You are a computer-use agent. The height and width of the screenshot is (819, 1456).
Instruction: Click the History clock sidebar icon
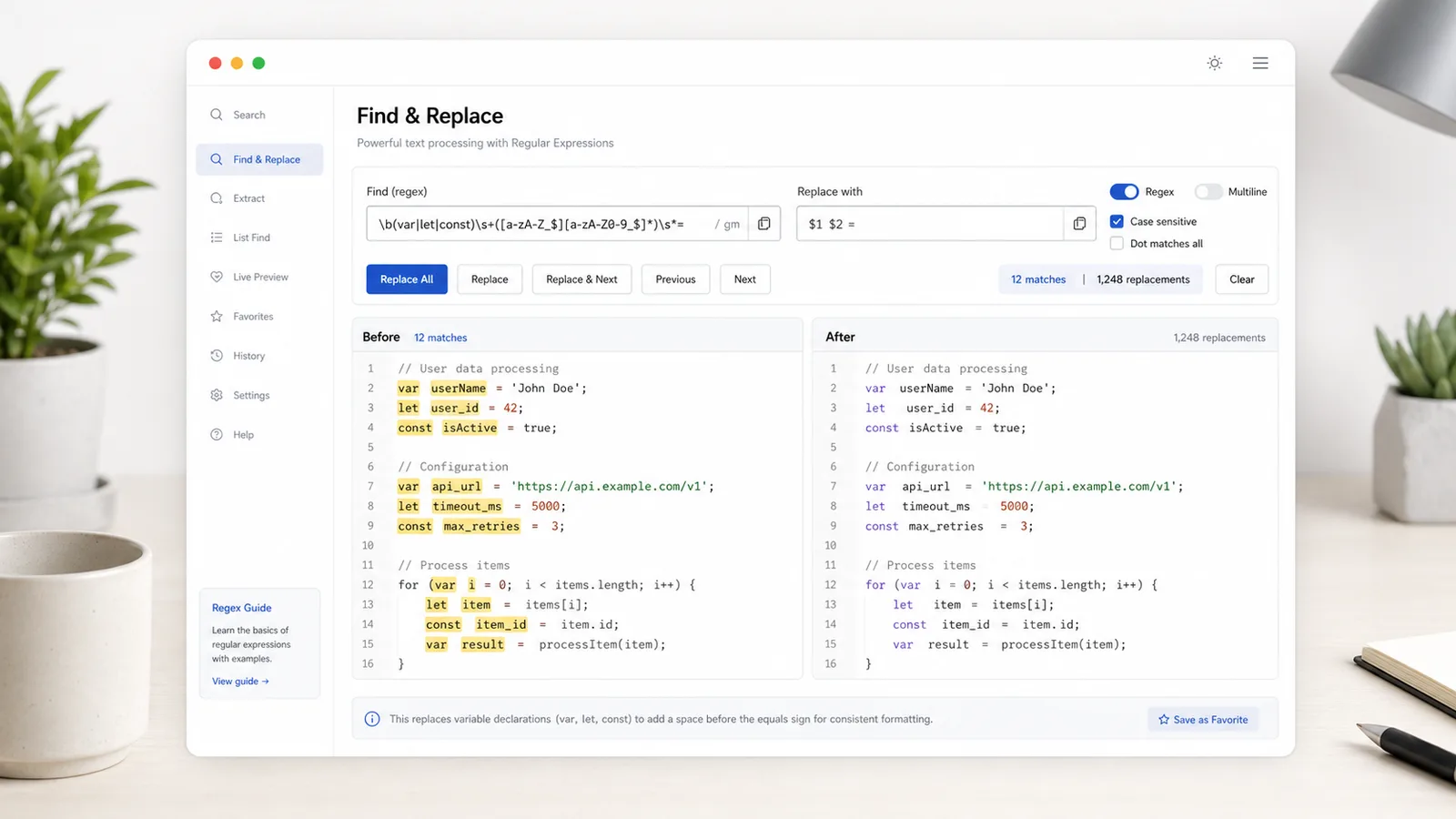pos(217,356)
